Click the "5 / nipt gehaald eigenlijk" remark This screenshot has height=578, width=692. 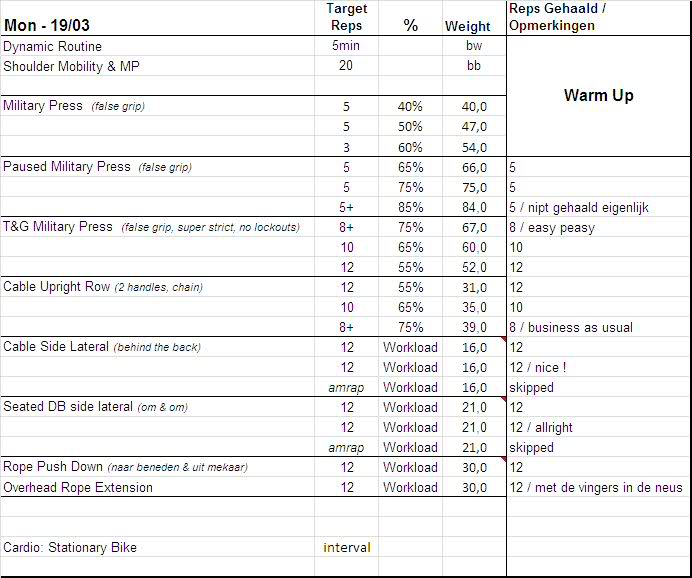pos(579,208)
